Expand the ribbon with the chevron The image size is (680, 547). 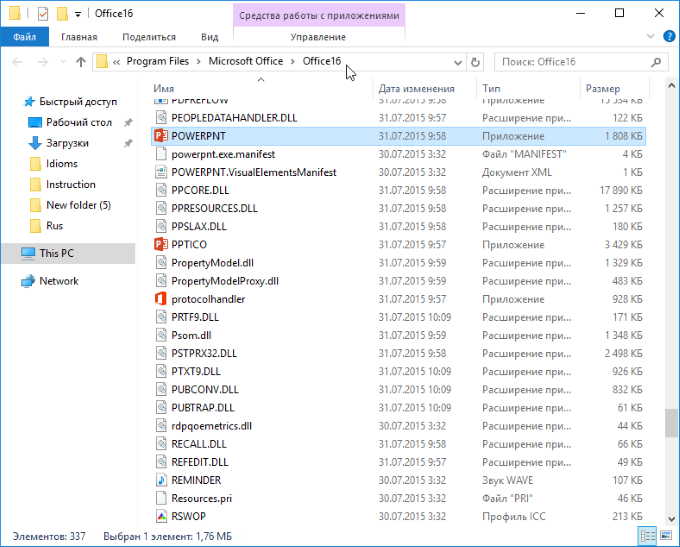[x=650, y=36]
